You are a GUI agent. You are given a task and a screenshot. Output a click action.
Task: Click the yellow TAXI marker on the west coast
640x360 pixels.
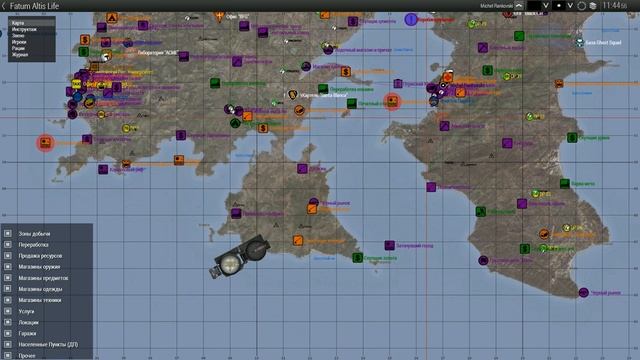click(76, 84)
